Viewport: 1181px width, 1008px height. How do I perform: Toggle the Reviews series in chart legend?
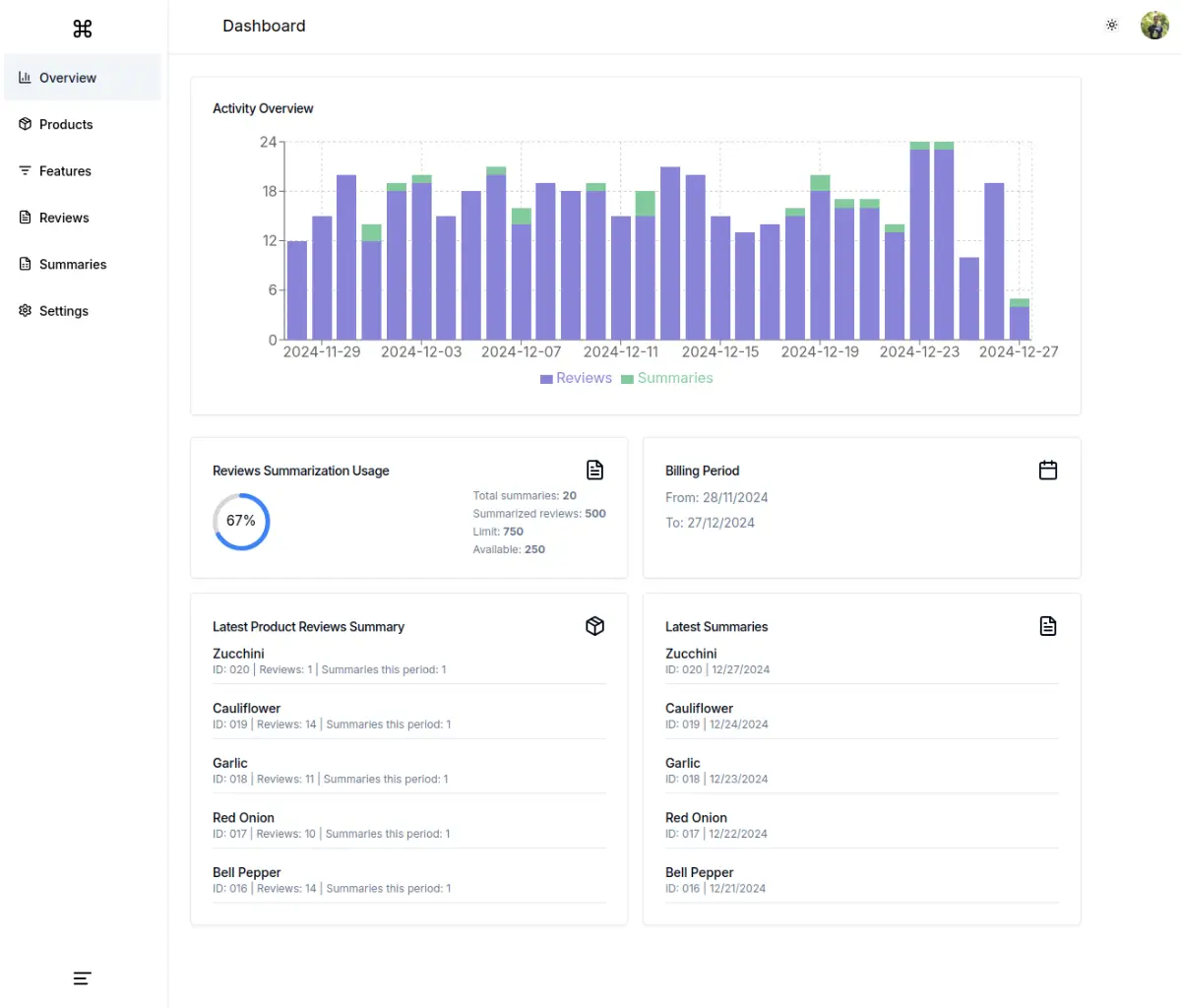tap(576, 378)
